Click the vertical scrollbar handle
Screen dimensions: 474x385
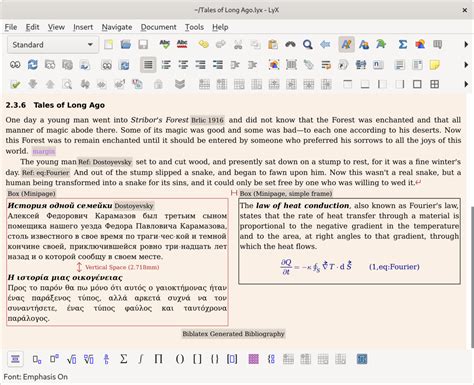click(472, 277)
